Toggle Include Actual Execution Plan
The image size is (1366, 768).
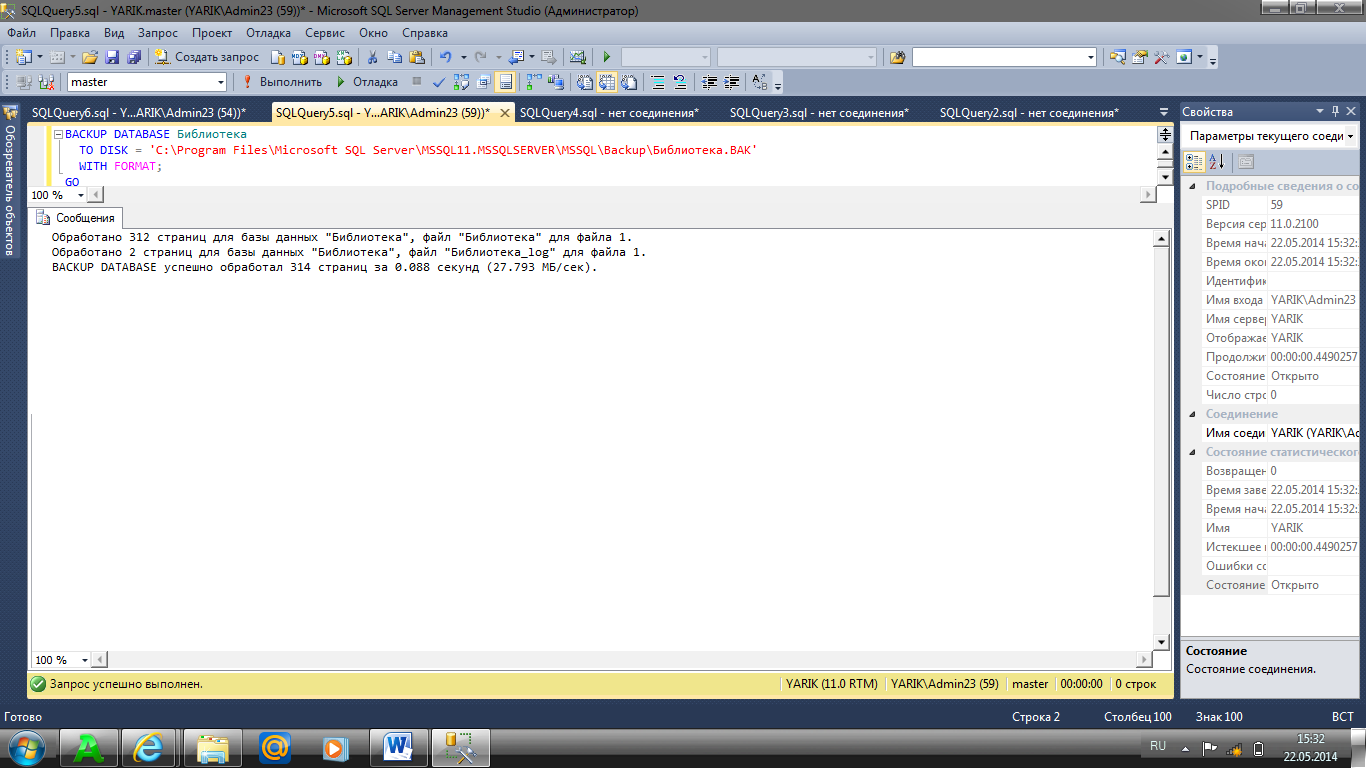tap(532, 82)
